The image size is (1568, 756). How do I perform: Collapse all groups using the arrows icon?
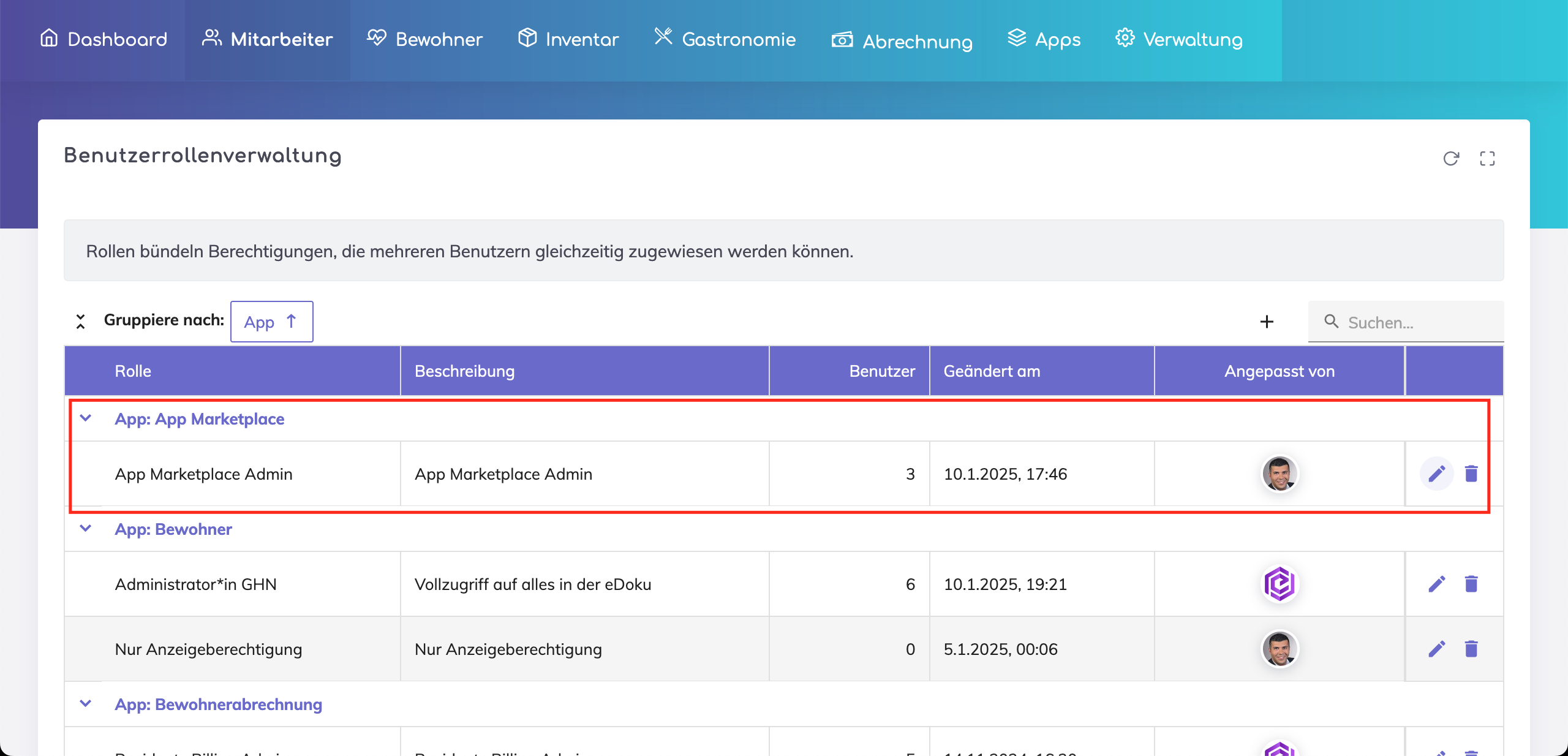tap(80, 321)
